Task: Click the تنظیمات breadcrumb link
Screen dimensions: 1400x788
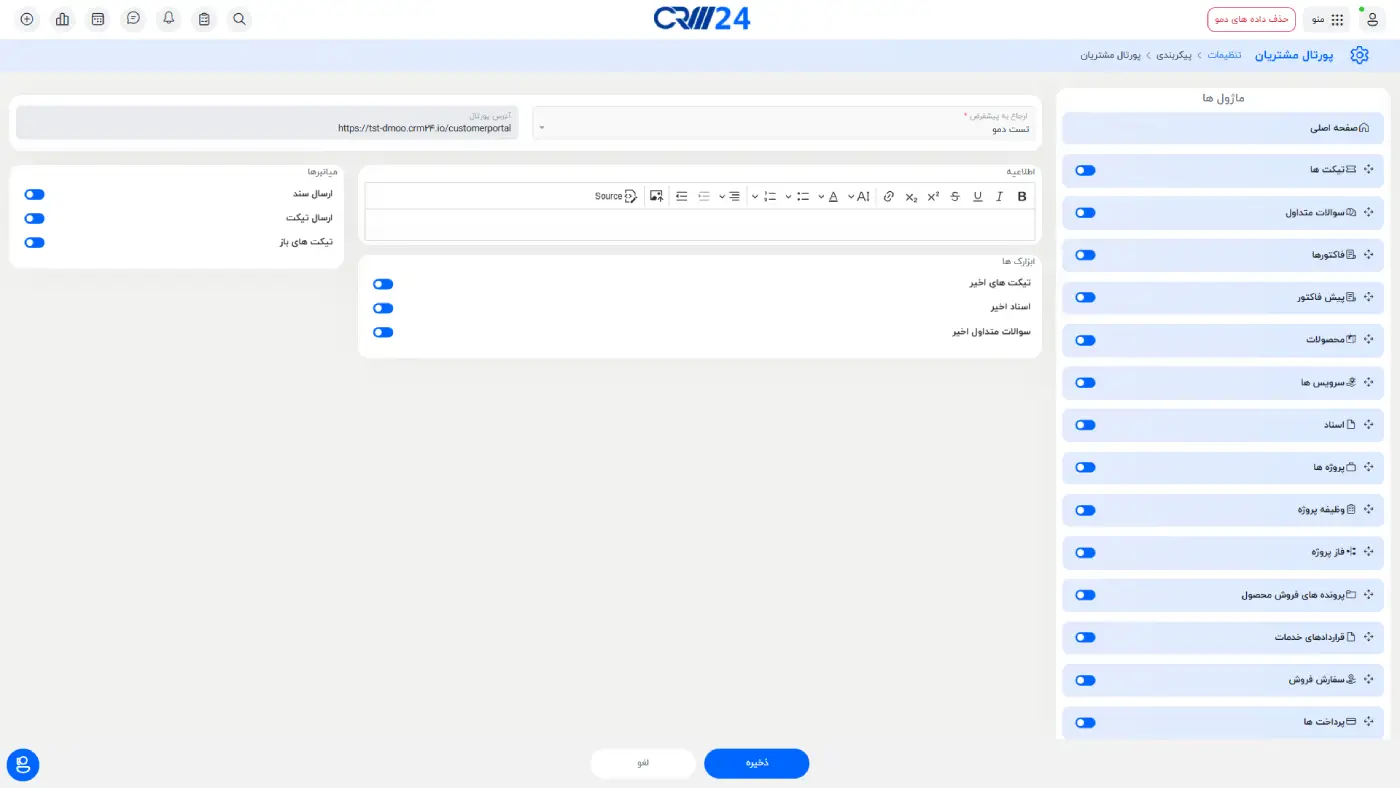Action: 1225,55
